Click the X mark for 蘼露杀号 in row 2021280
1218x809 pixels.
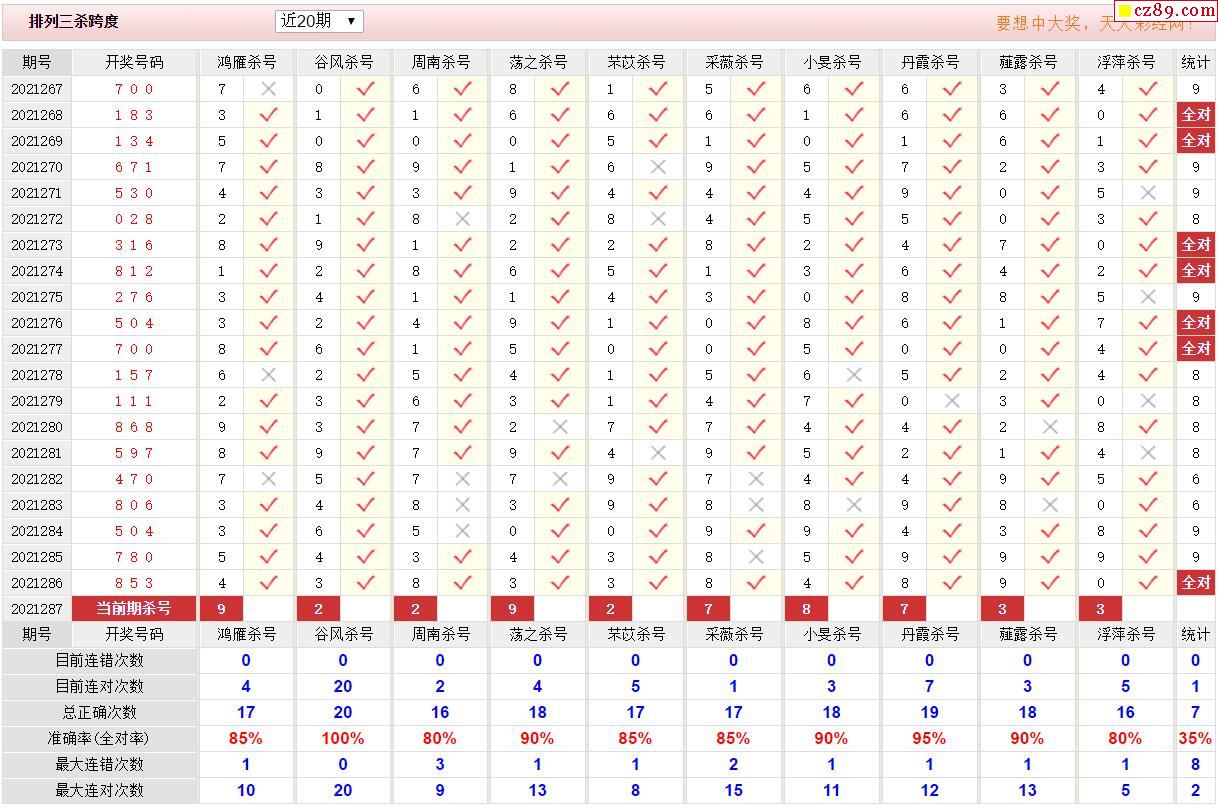[x=1050, y=427]
